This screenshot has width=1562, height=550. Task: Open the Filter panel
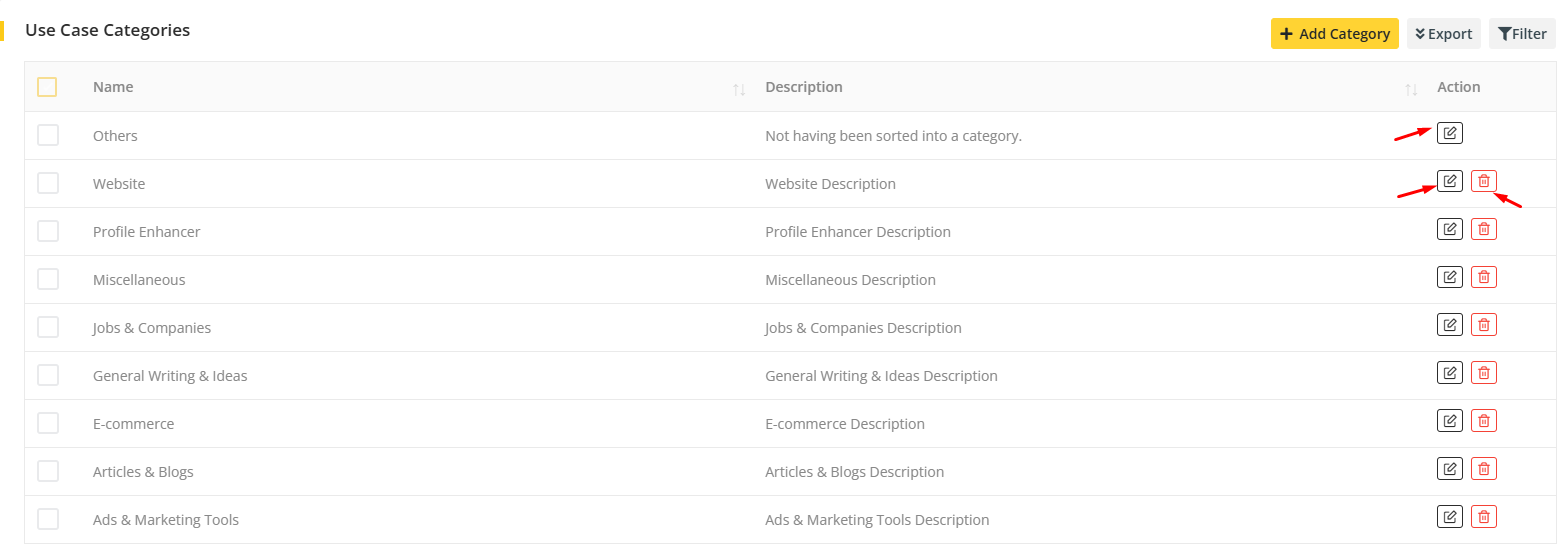click(x=1522, y=34)
